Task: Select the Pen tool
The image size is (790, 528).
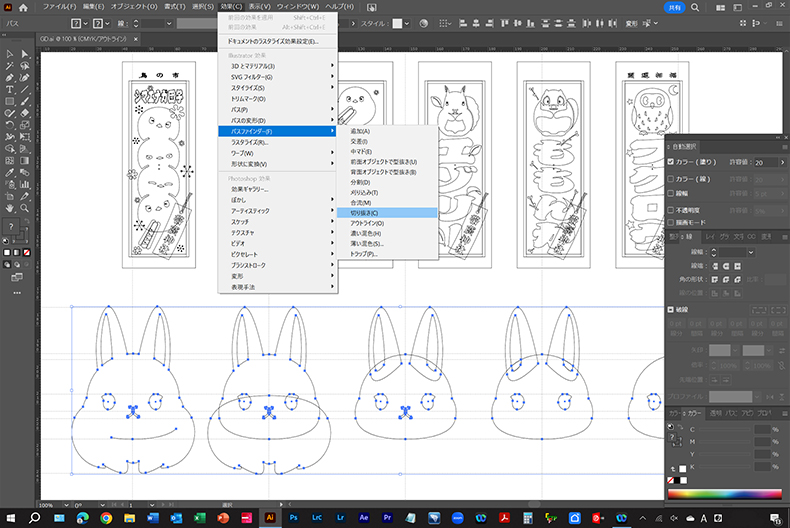Action: [x=10, y=78]
